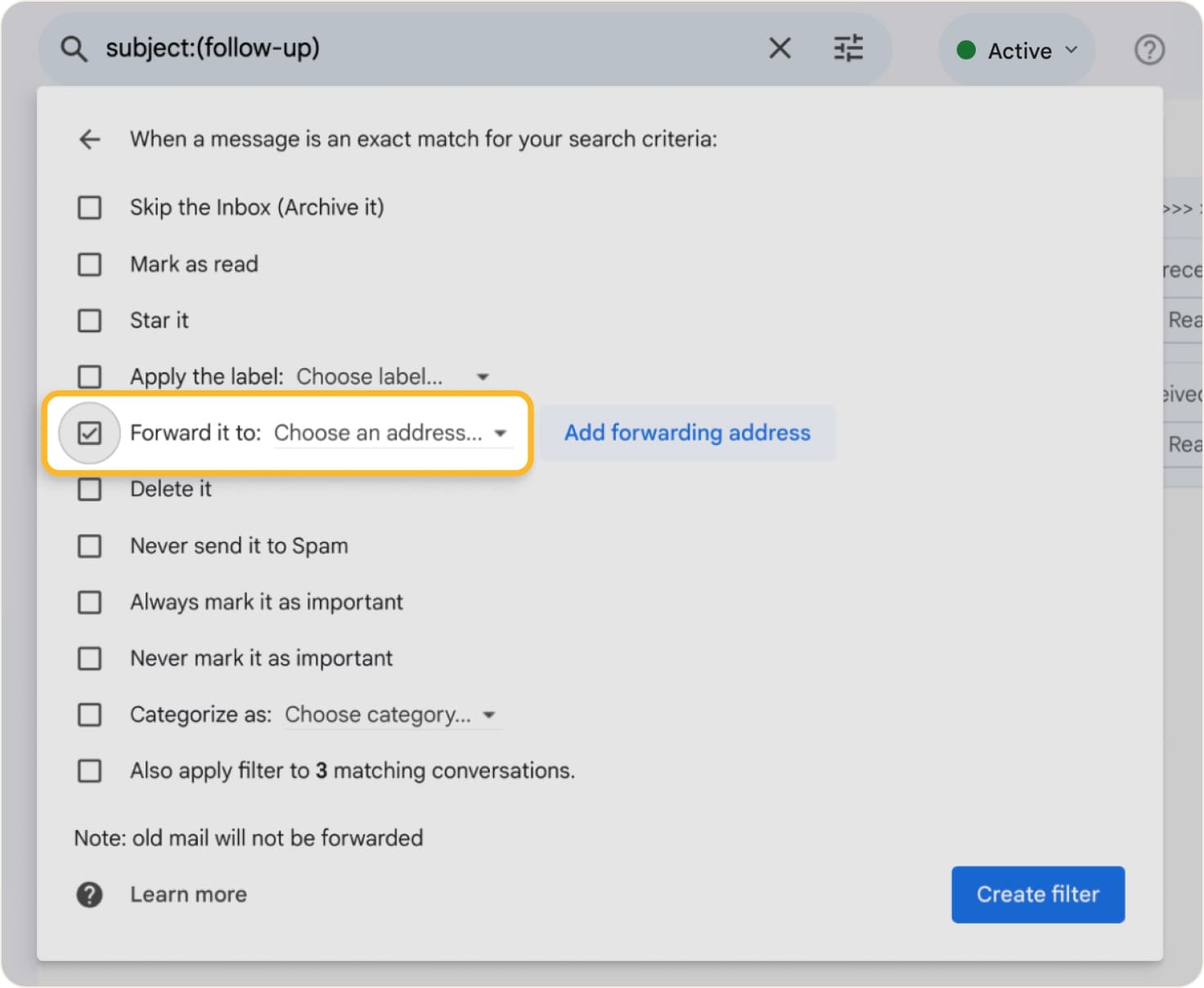Enable Also apply filter to 3 matching conversations
Screen dimensions: 1204x988
tap(89, 770)
